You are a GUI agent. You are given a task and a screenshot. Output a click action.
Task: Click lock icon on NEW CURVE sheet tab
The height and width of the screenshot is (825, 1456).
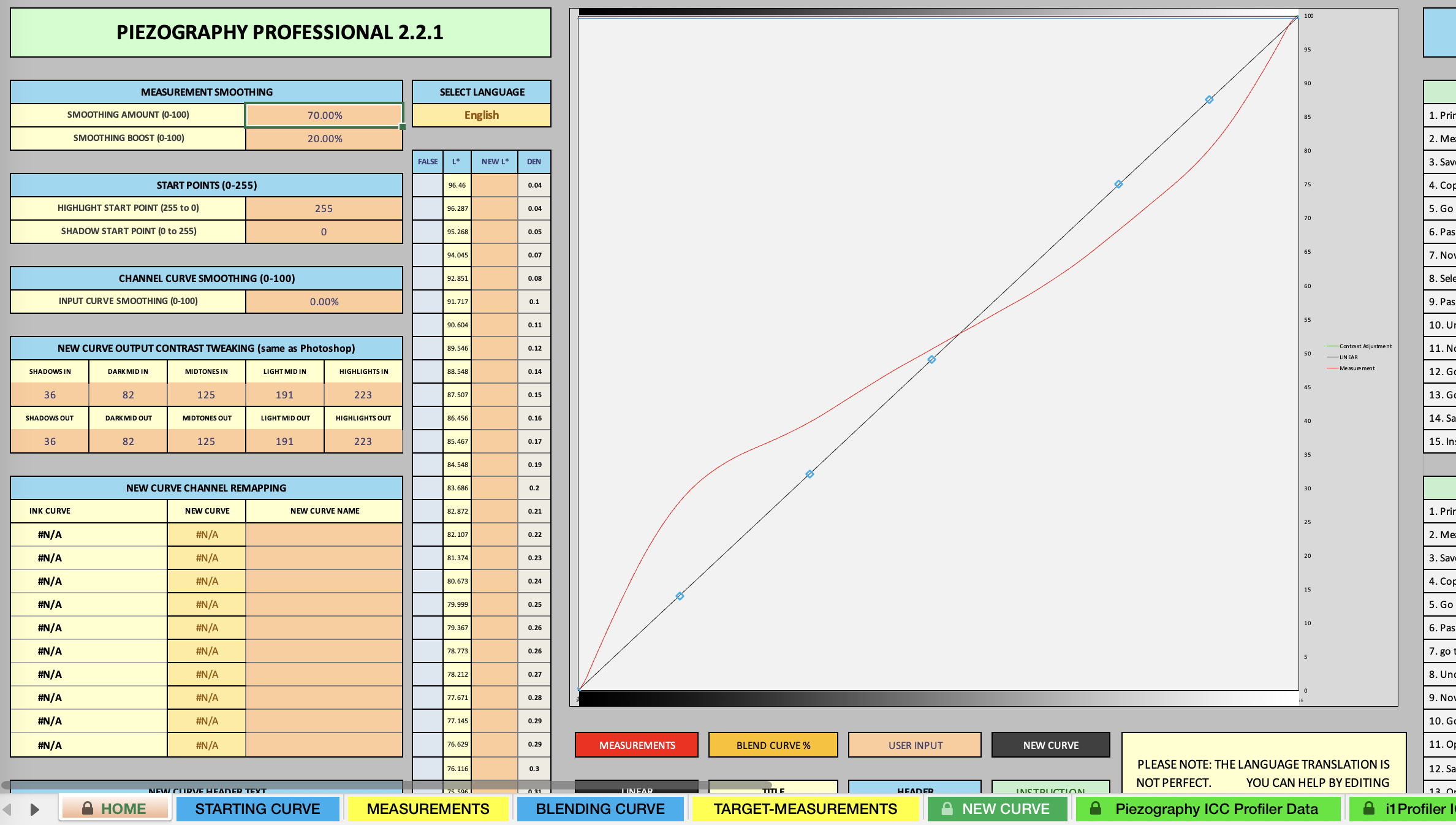(x=947, y=808)
